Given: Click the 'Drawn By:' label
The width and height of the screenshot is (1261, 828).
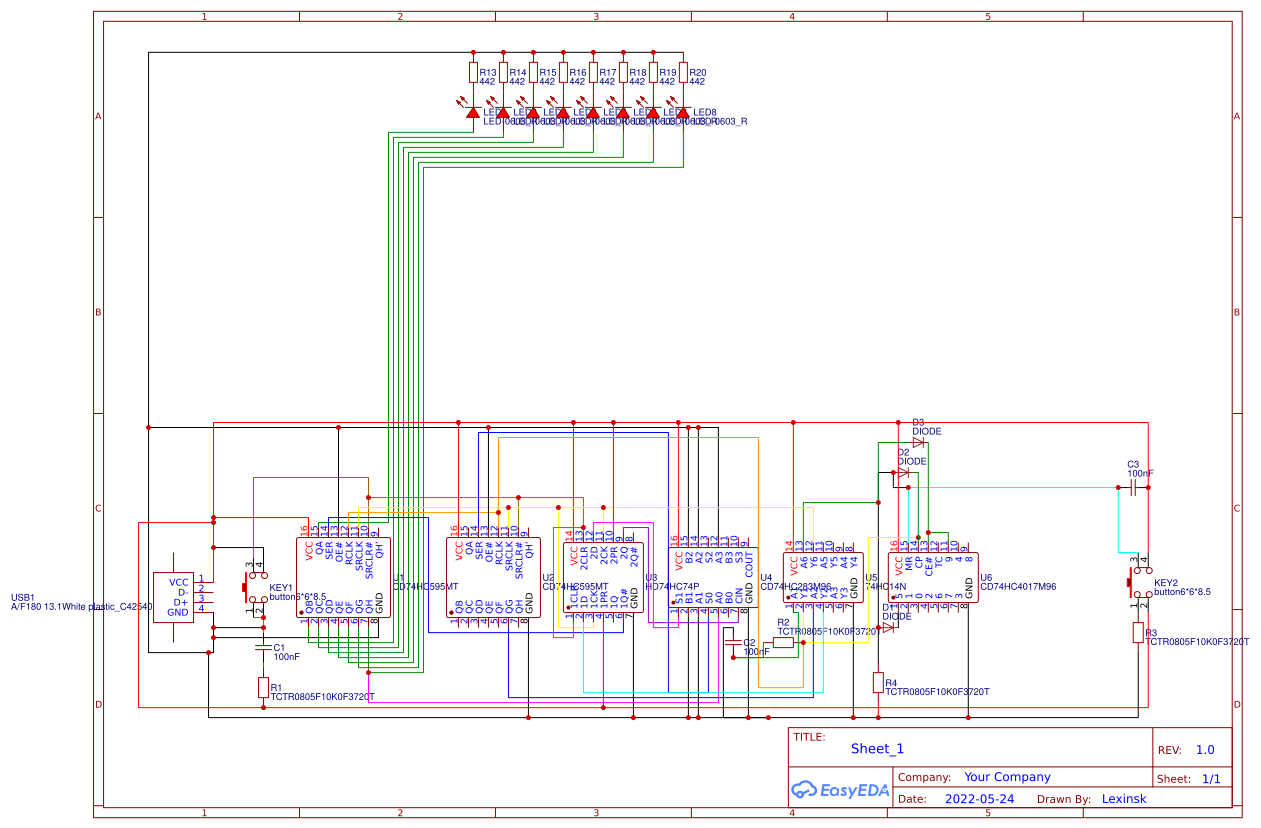Looking at the screenshot, I should [1063, 799].
